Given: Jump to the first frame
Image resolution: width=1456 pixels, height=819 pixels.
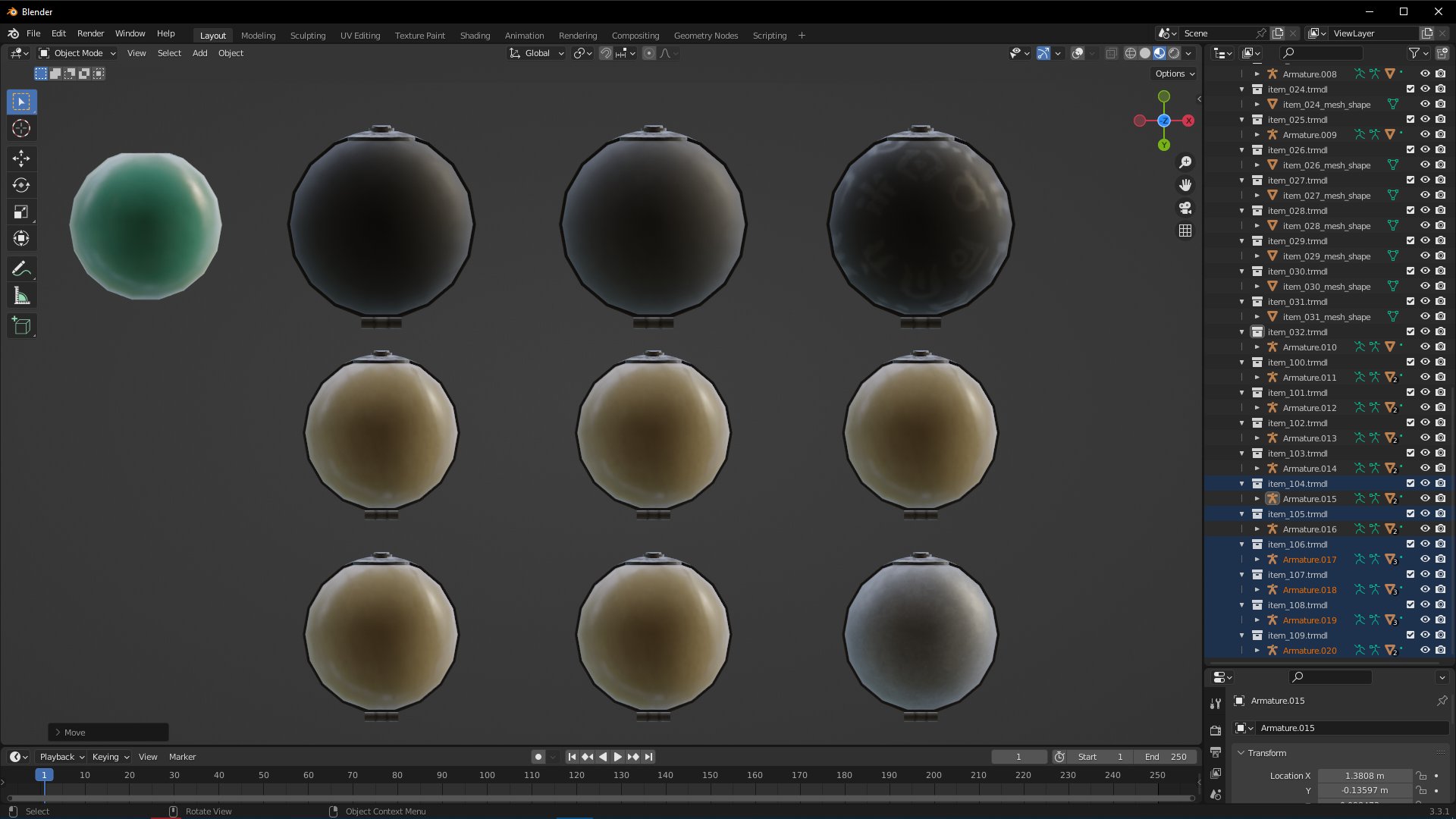Looking at the screenshot, I should tap(573, 757).
